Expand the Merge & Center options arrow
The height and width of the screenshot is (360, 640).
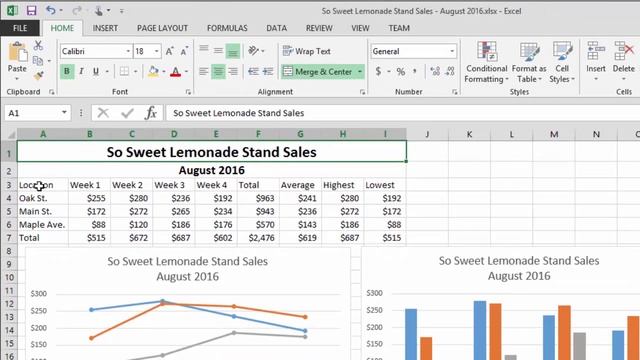(x=360, y=72)
